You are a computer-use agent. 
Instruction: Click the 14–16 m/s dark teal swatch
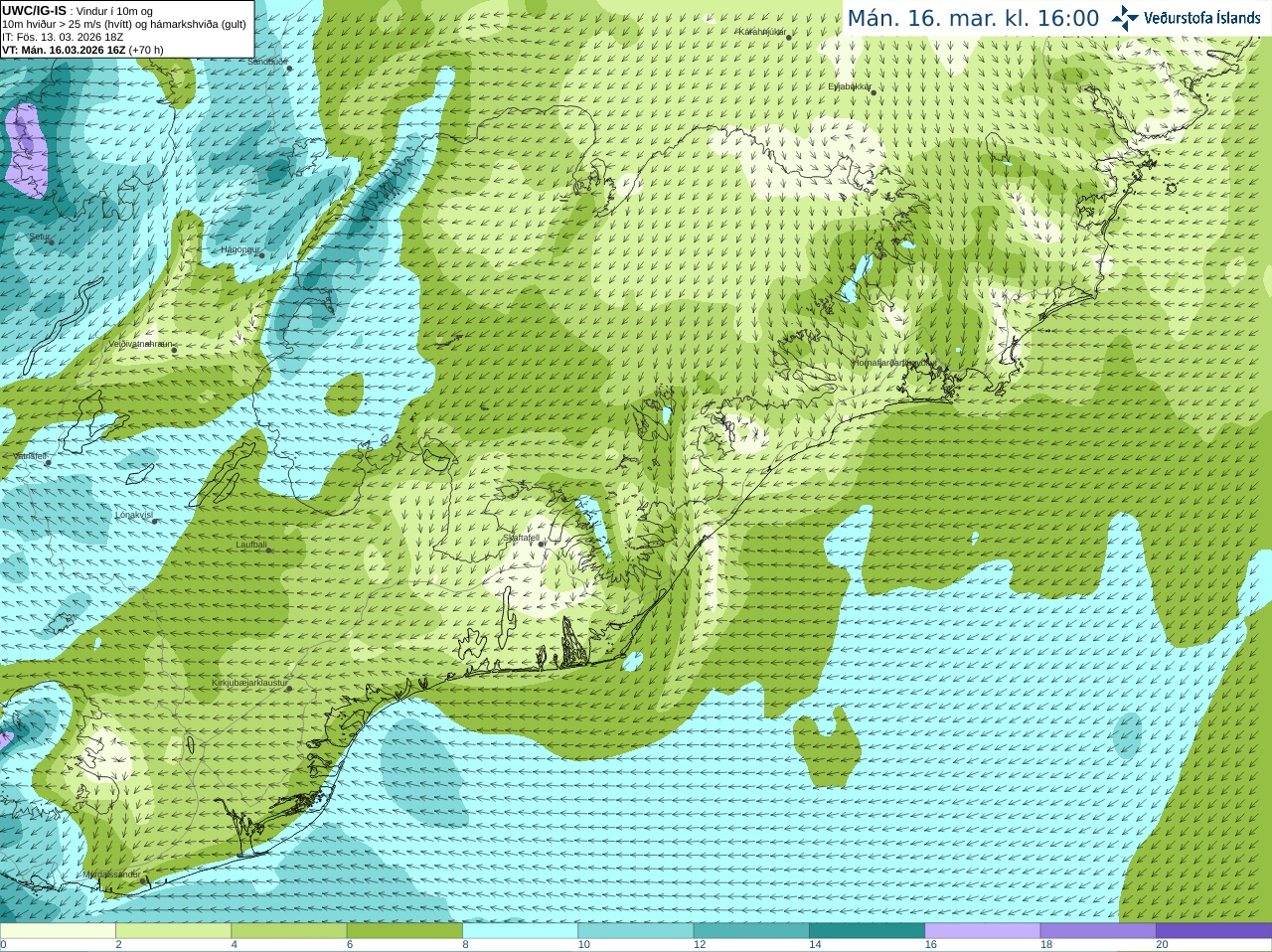point(867,931)
